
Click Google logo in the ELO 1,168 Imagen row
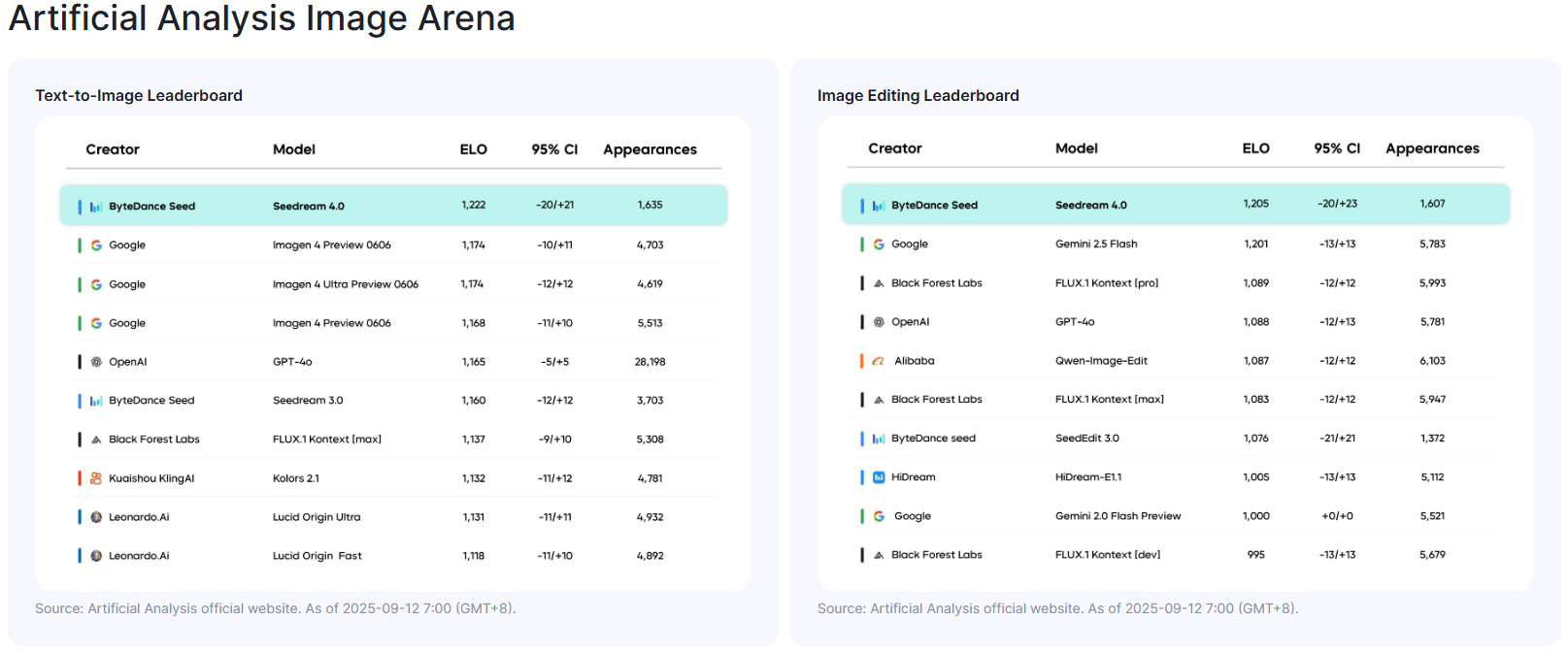(x=96, y=323)
